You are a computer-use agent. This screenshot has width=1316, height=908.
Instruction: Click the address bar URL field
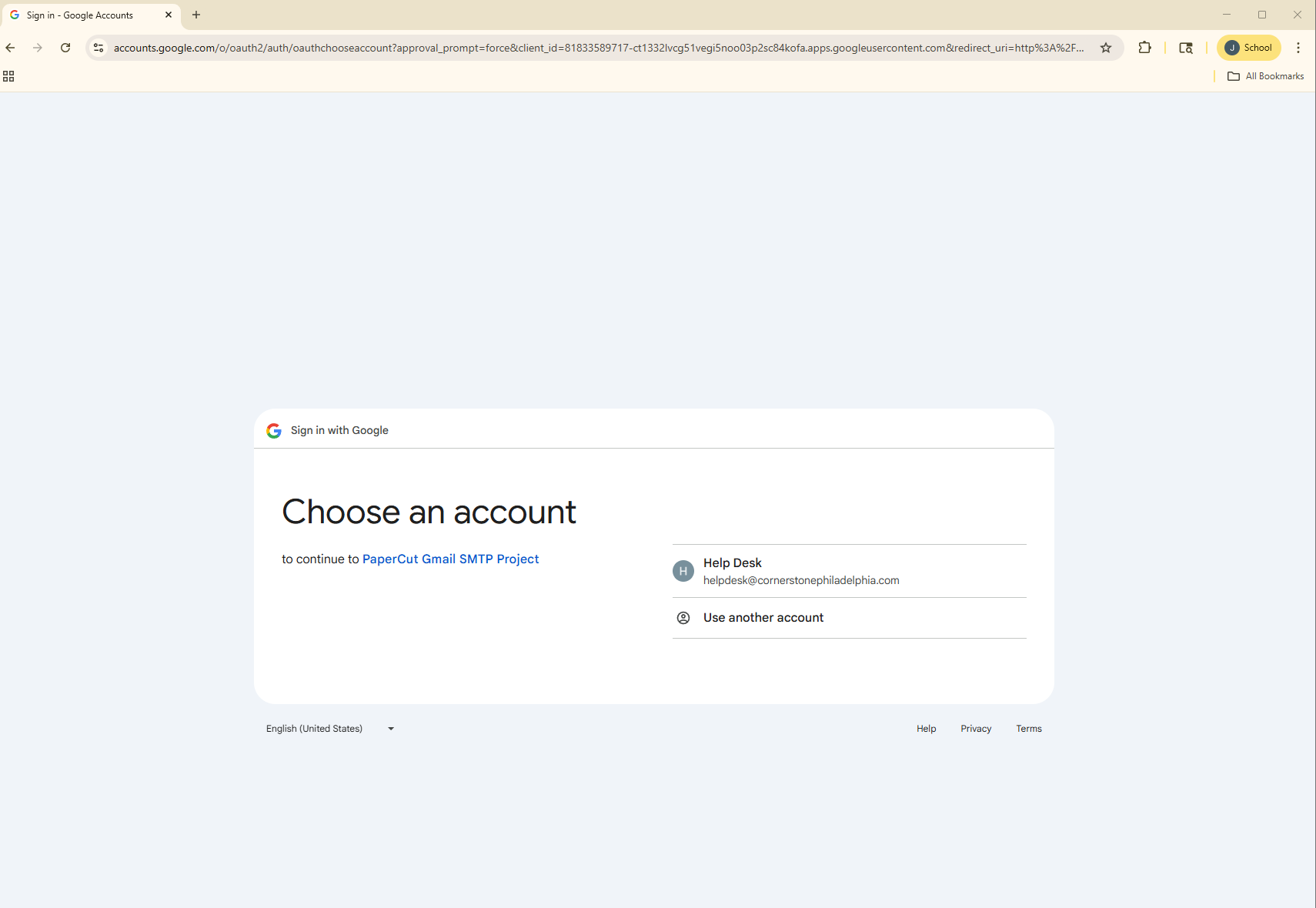[599, 48]
